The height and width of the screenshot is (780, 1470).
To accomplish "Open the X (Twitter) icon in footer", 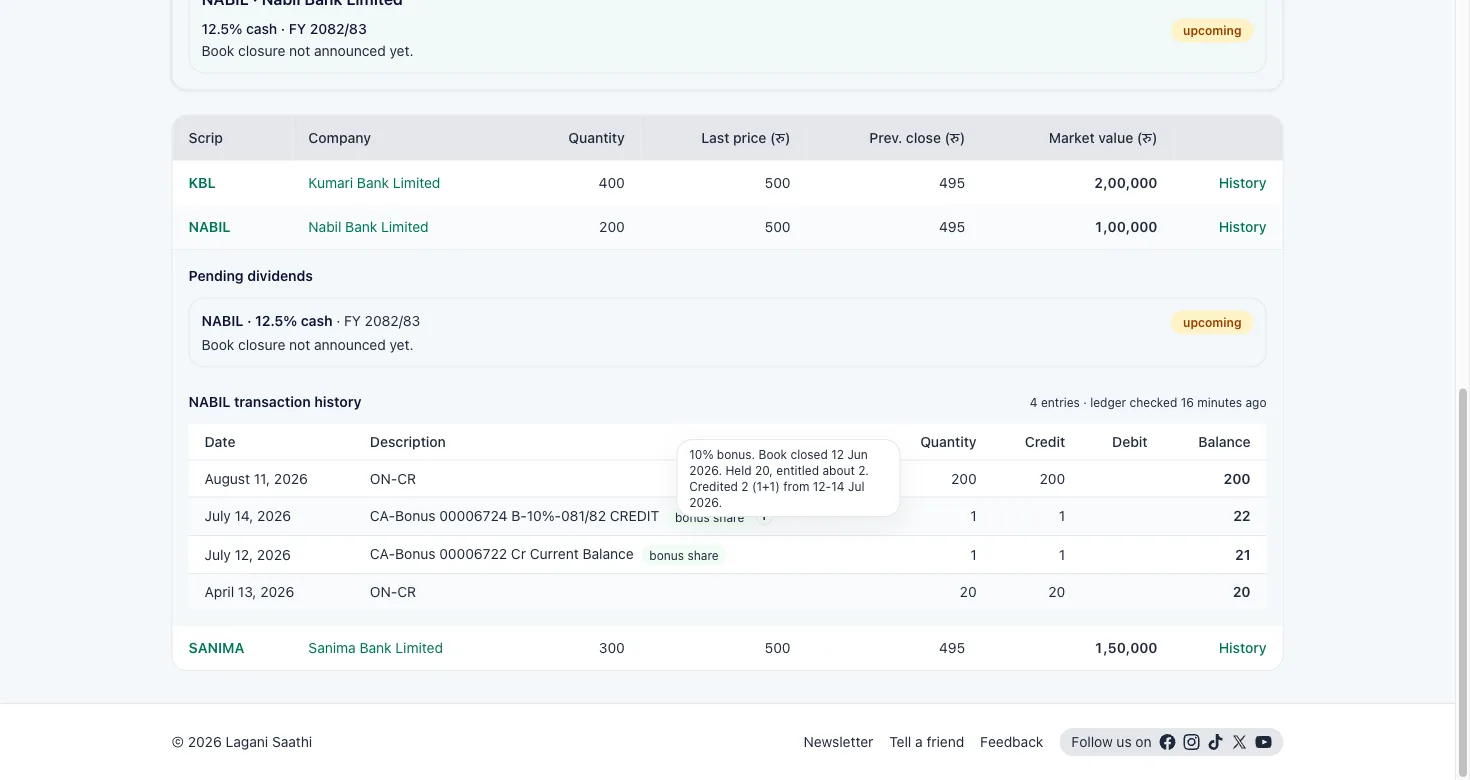I will 1239,742.
